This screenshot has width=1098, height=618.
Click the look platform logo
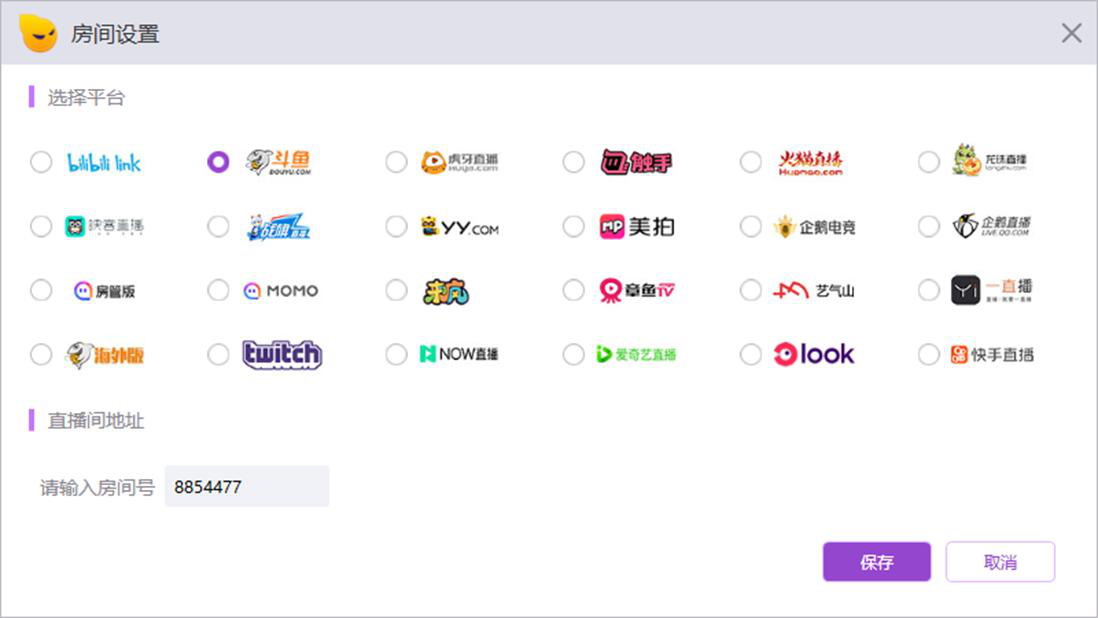814,354
